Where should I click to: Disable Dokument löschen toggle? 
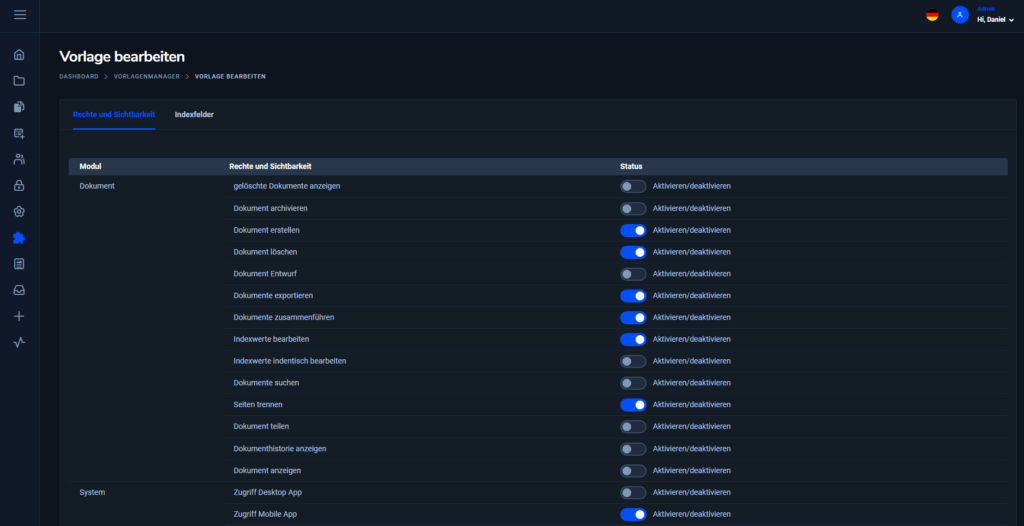(633, 252)
